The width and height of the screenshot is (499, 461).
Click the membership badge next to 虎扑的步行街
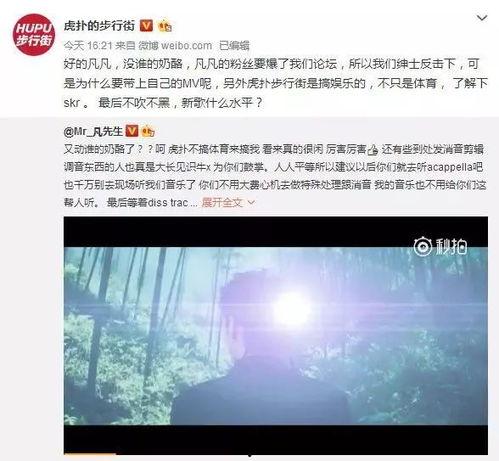(x=165, y=26)
